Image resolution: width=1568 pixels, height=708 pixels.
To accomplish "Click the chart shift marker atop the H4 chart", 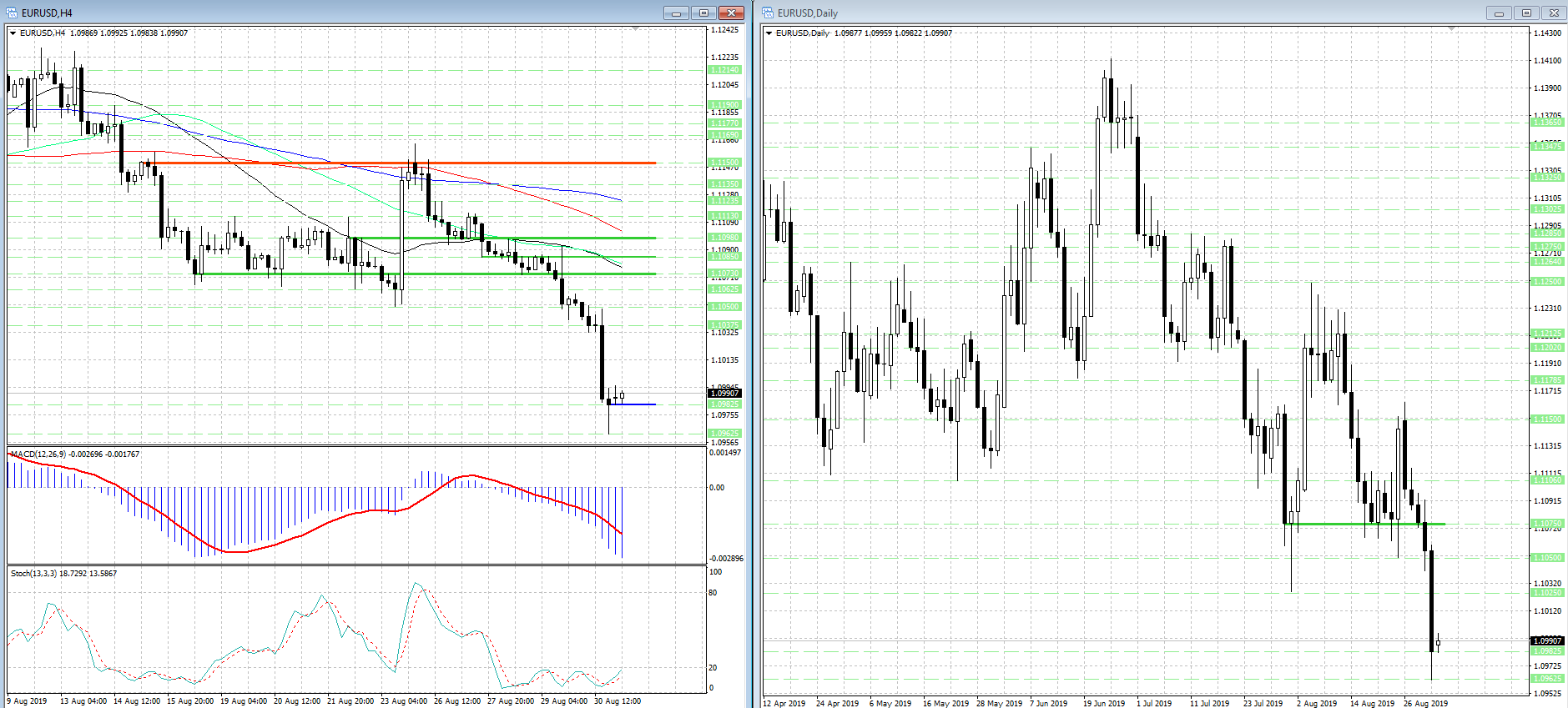I will coord(635,29).
